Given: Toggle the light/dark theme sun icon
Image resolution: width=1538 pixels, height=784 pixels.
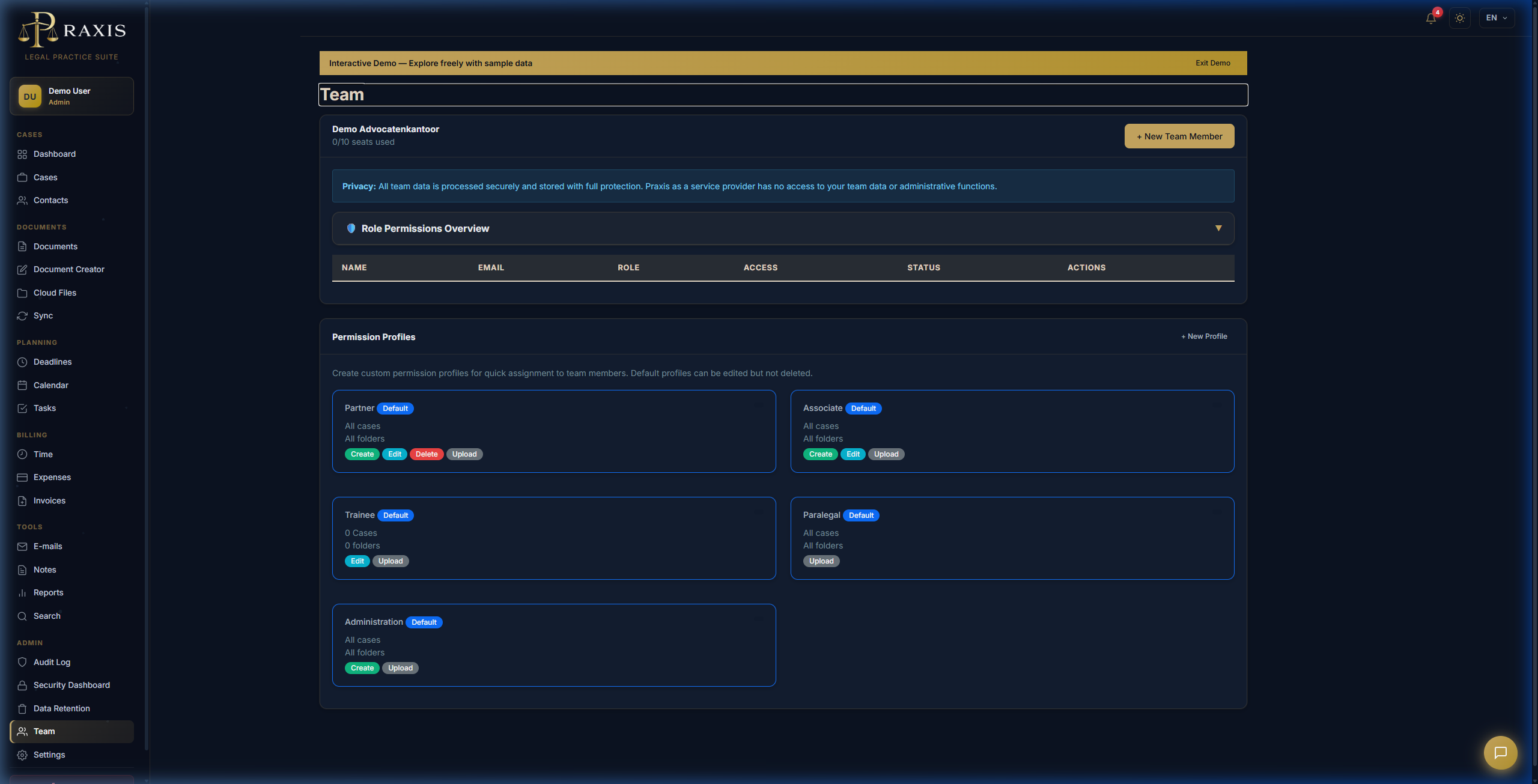Looking at the screenshot, I should (1460, 18).
